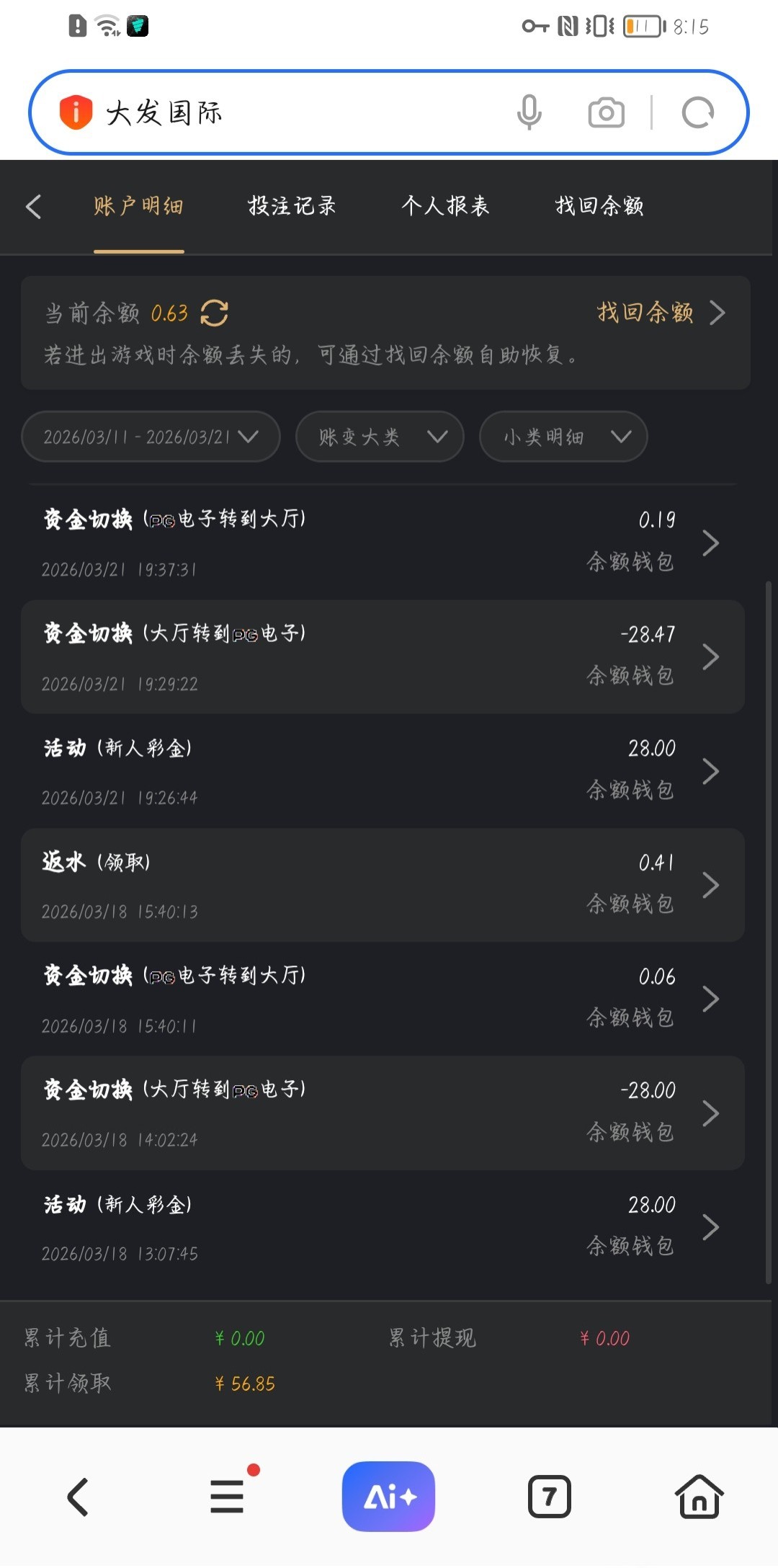
Task: Open the 找回余额 tab
Action: pyautogui.click(x=599, y=207)
